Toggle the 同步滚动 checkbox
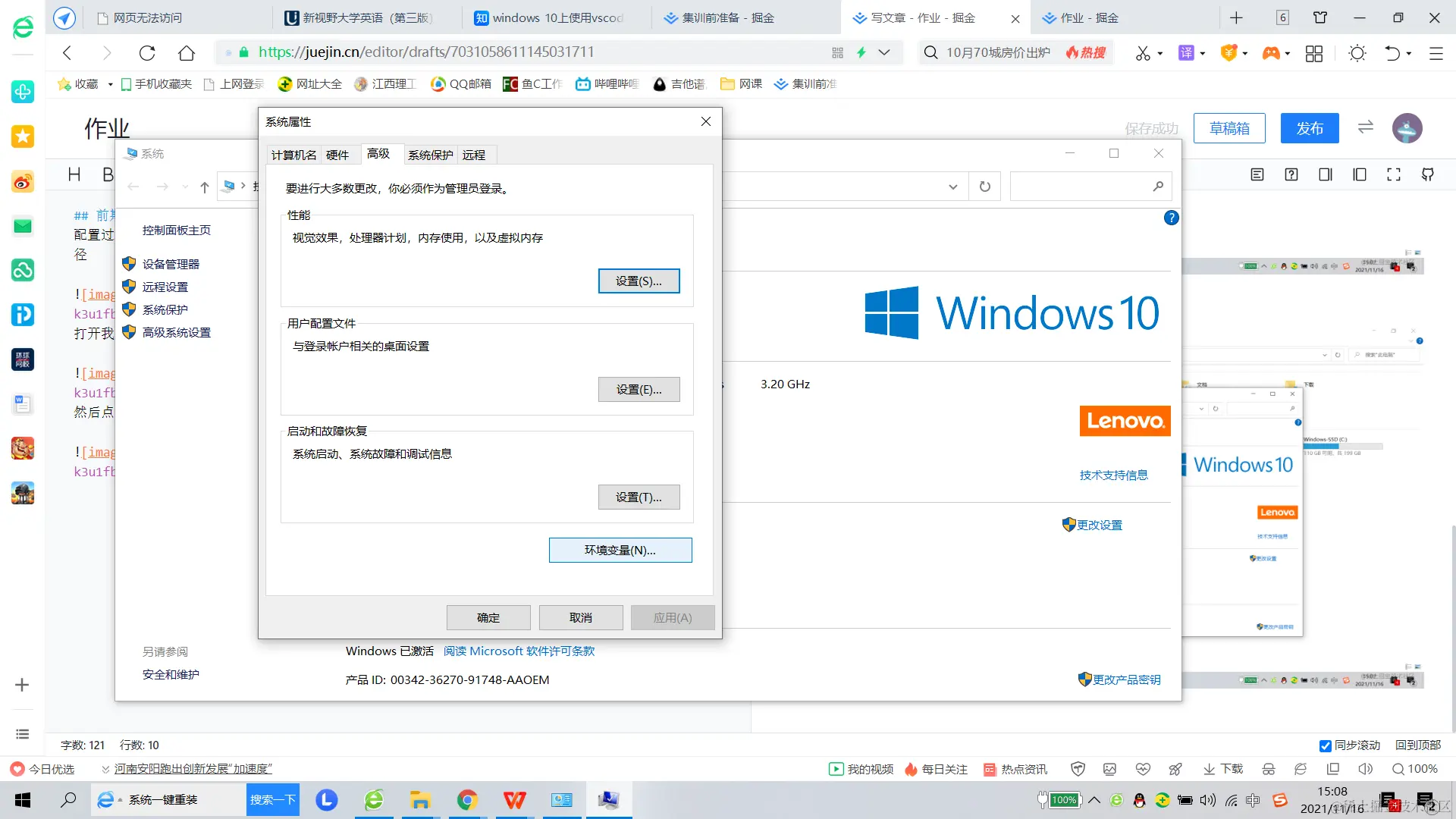This screenshot has width=1456, height=819. 1326,746
